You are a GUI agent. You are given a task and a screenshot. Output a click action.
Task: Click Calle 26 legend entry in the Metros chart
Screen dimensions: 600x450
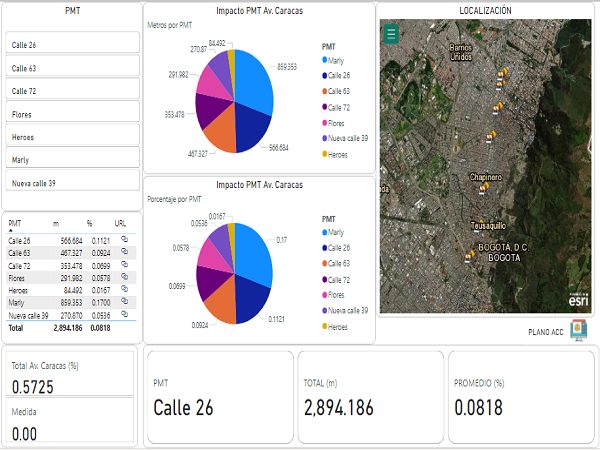tap(336, 75)
